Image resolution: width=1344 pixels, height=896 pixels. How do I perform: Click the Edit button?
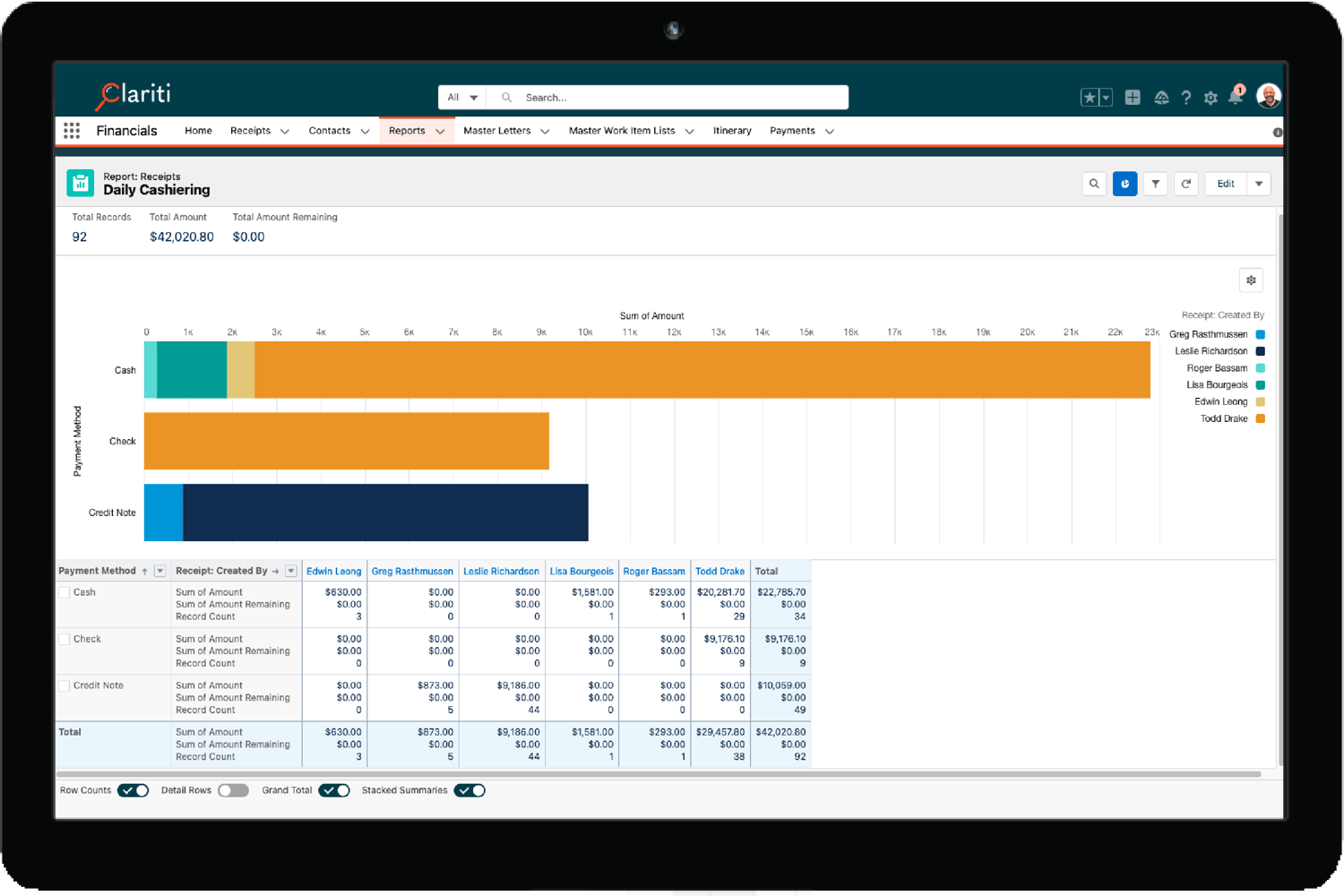point(1225,184)
